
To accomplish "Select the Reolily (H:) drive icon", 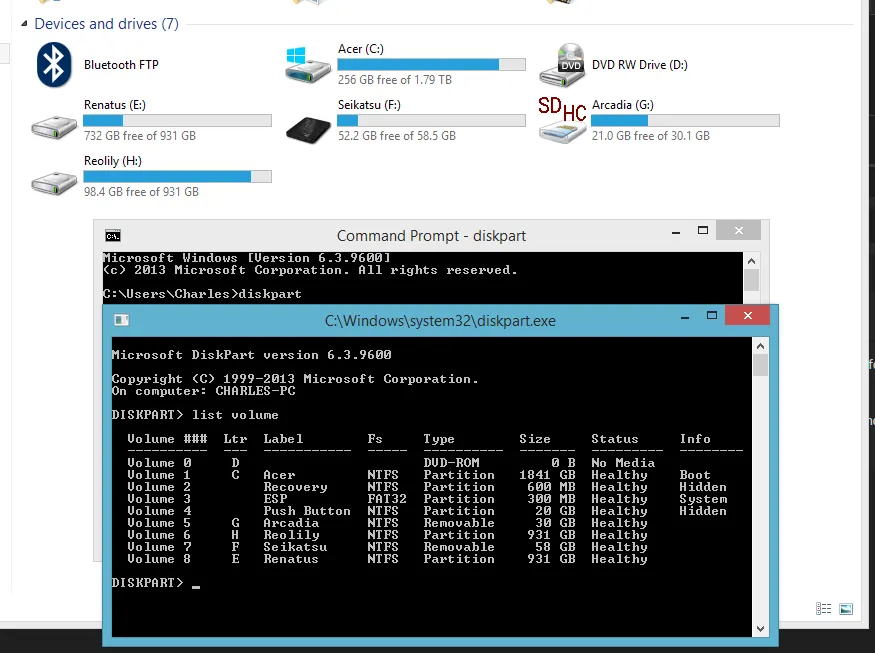I will pos(54,183).
